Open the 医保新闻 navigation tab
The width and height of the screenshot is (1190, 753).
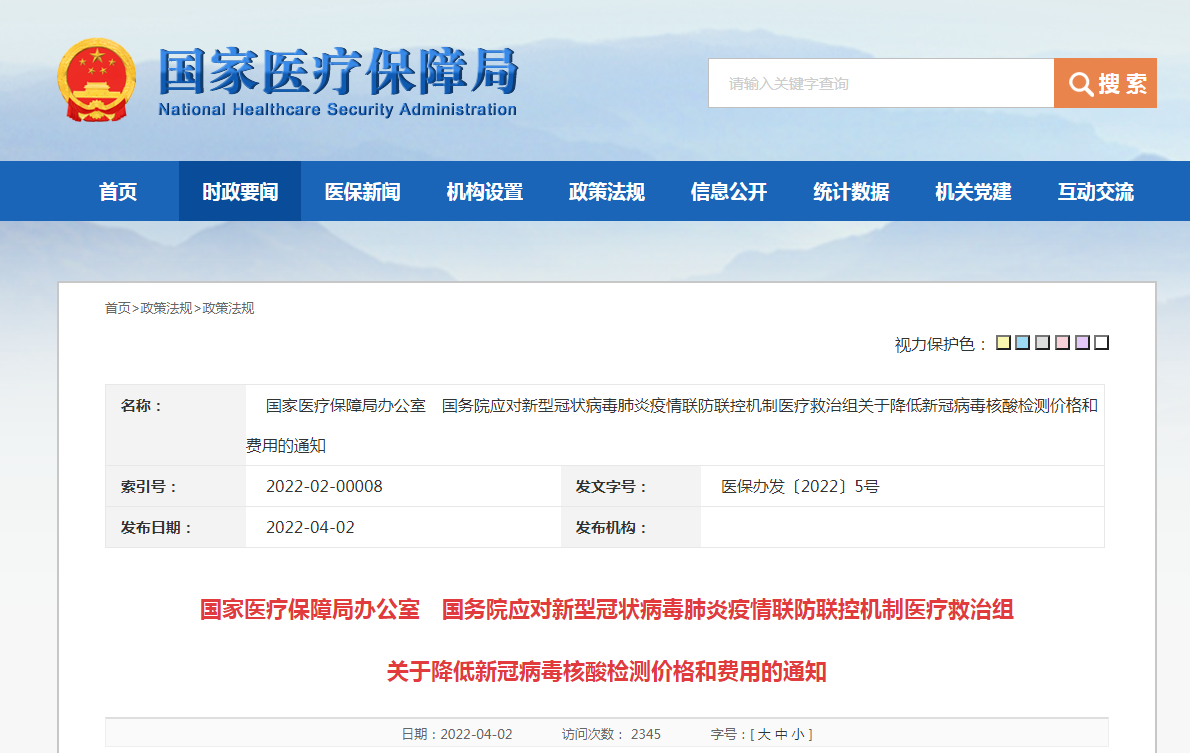362,191
